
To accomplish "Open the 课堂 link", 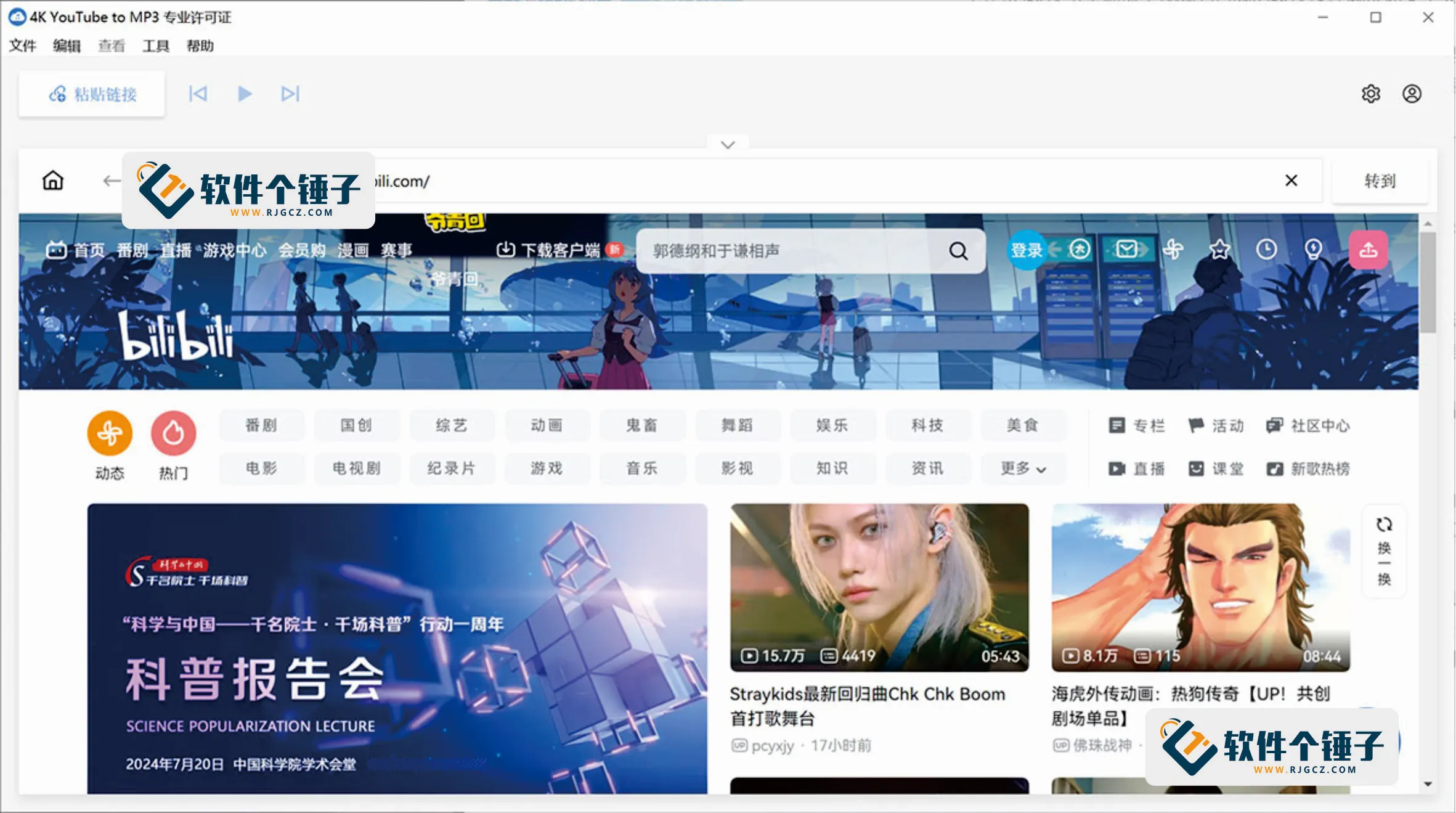I will pos(1216,468).
